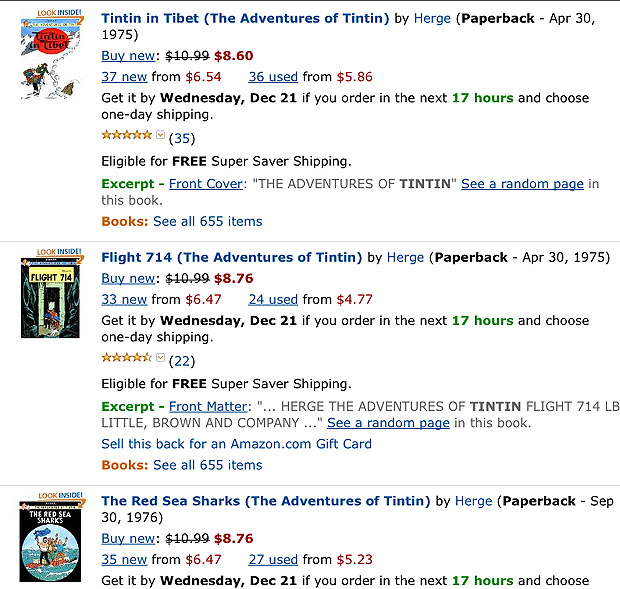View the 33 new offers link

pos(124,300)
